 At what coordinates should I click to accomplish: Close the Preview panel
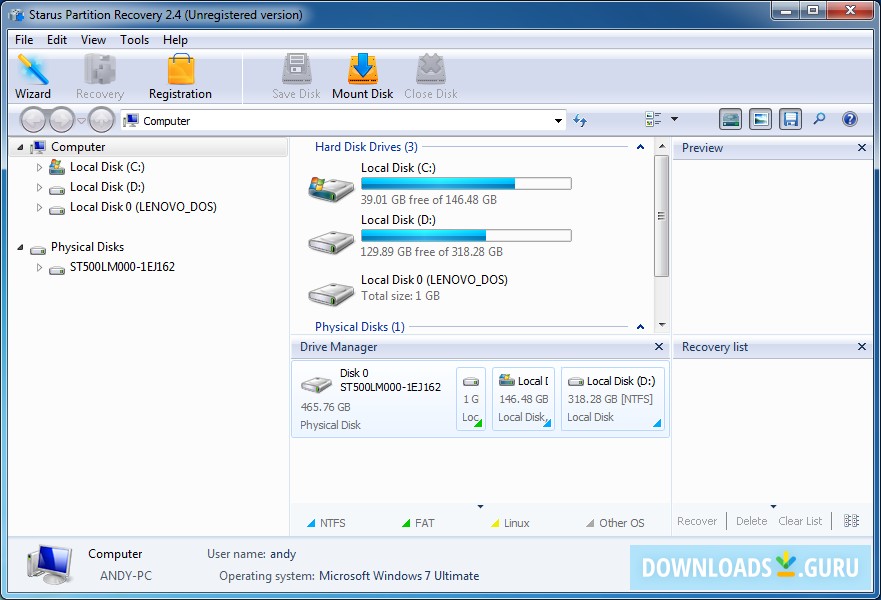pyautogui.click(x=862, y=148)
